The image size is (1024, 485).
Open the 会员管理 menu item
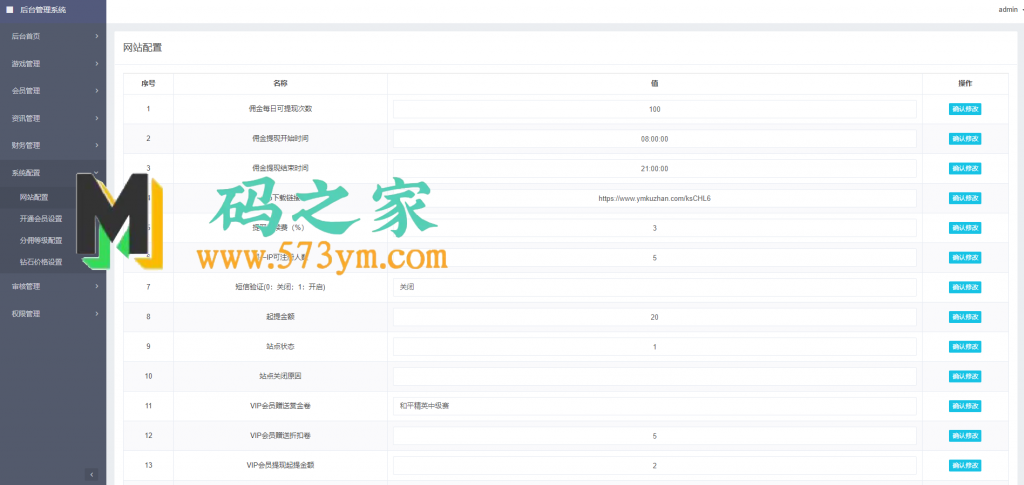coord(53,91)
